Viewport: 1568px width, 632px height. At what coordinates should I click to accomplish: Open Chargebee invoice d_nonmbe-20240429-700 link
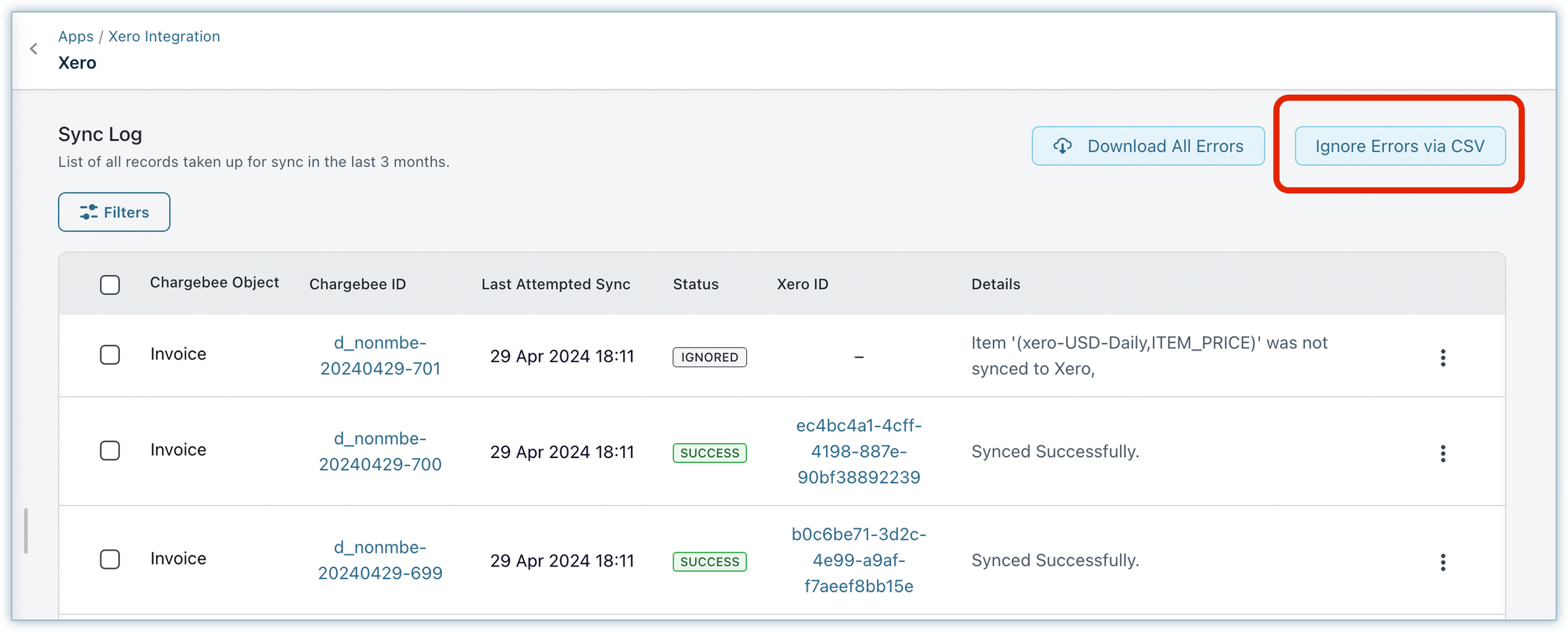click(380, 451)
